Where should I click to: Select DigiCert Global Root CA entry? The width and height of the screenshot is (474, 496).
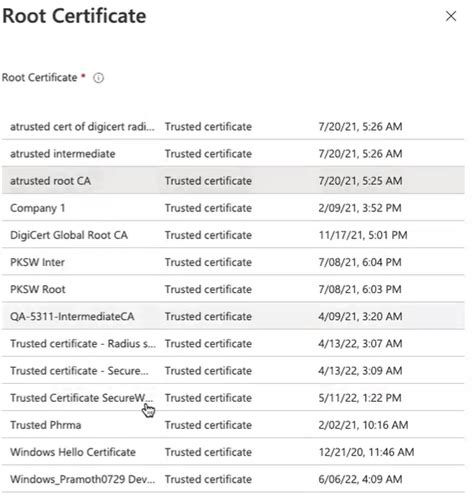233,235
